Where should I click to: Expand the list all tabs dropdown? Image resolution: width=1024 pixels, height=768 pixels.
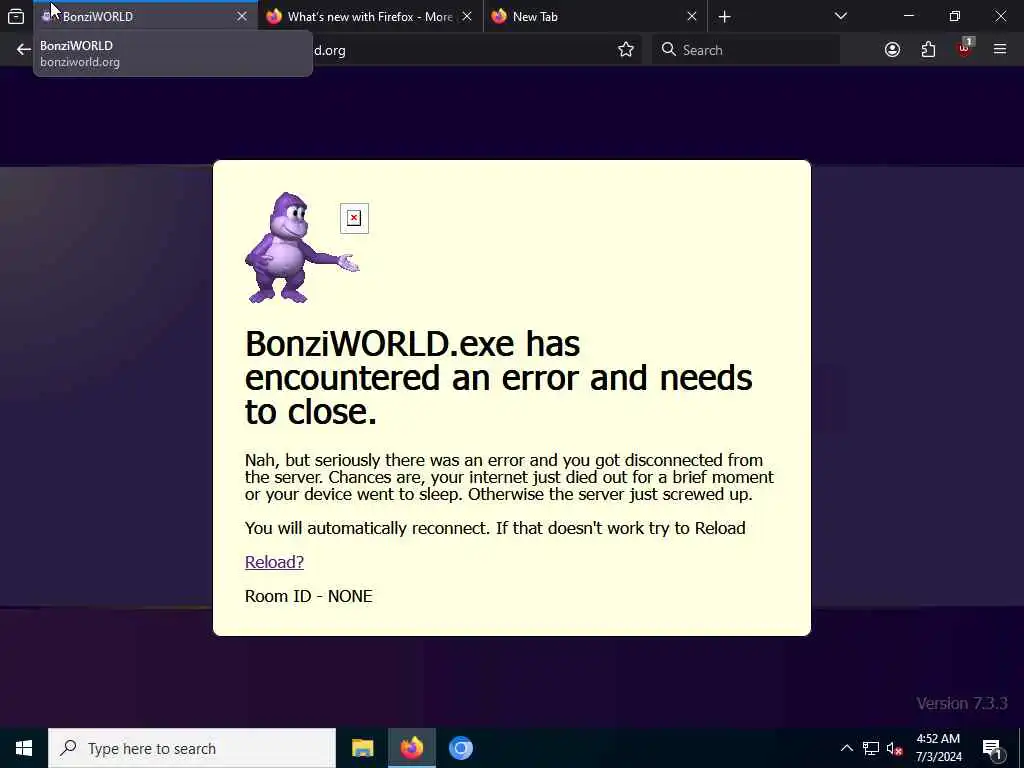(x=841, y=16)
